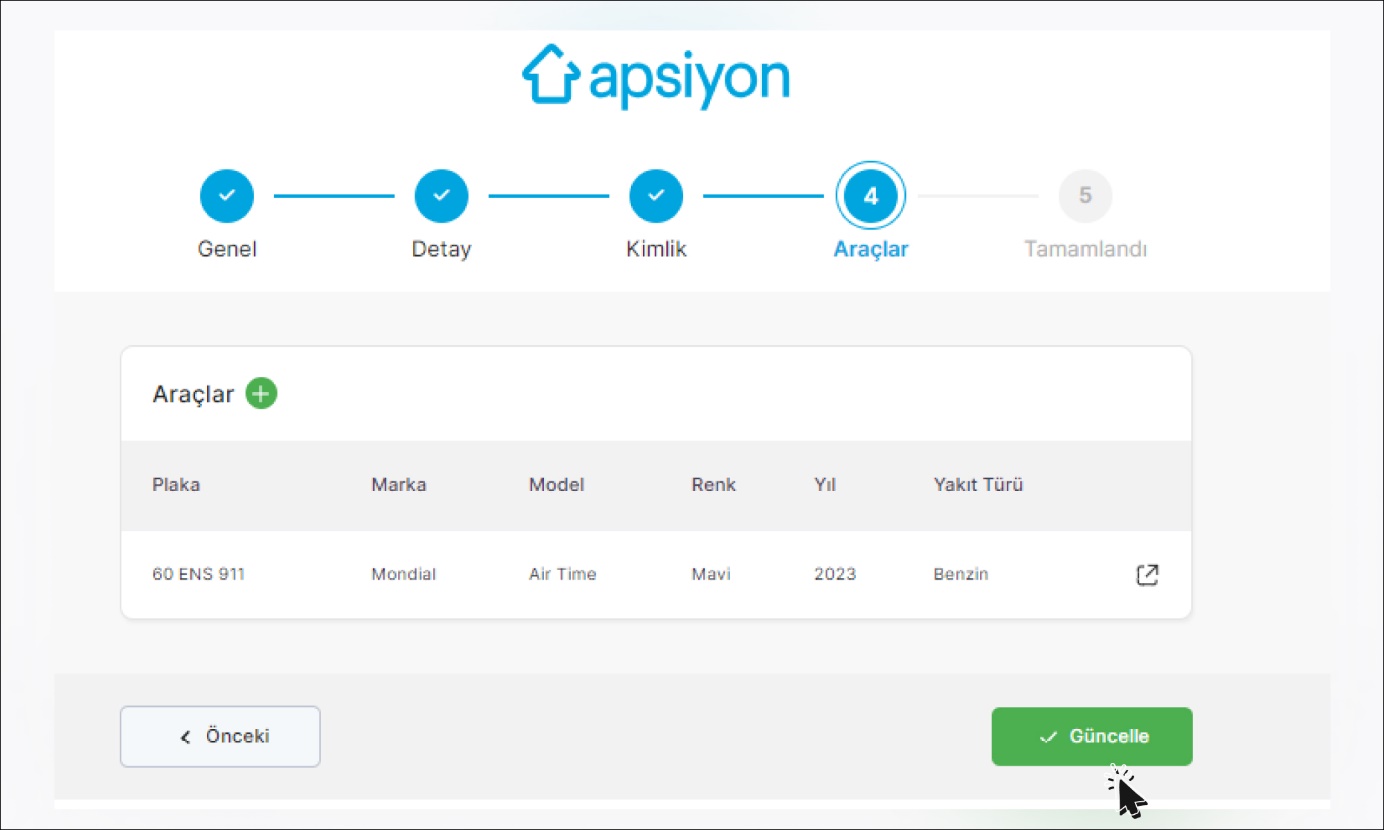Click the Araçlar section heading
The image size is (1384, 830).
tap(193, 394)
